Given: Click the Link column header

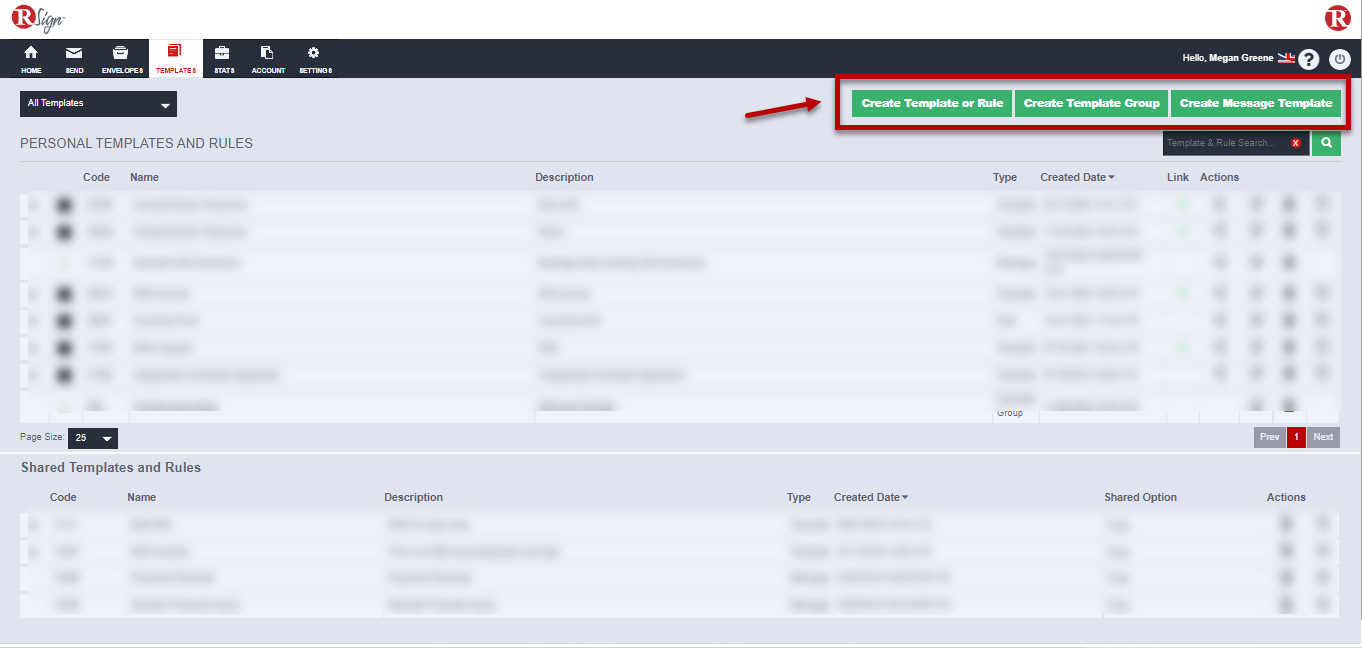Looking at the screenshot, I should (x=1178, y=177).
